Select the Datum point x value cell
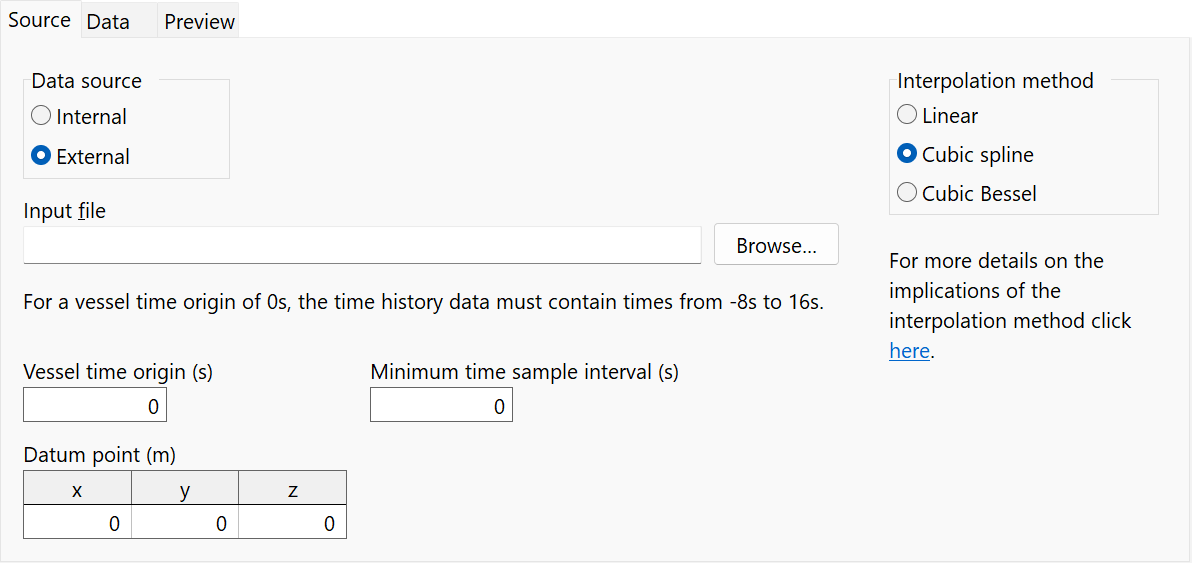The width and height of the screenshot is (1192, 563). click(x=77, y=523)
